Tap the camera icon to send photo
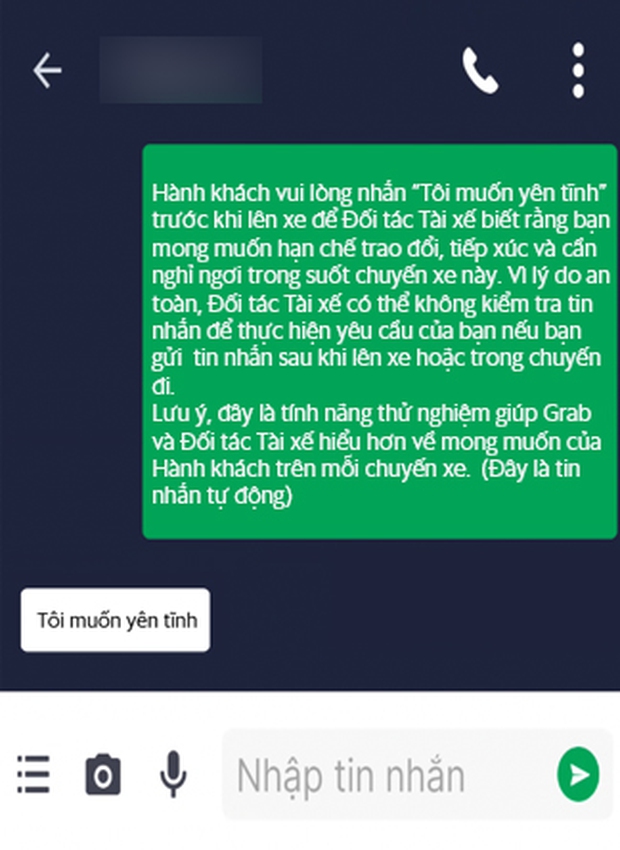620x850 pixels. pyautogui.click(x=103, y=774)
